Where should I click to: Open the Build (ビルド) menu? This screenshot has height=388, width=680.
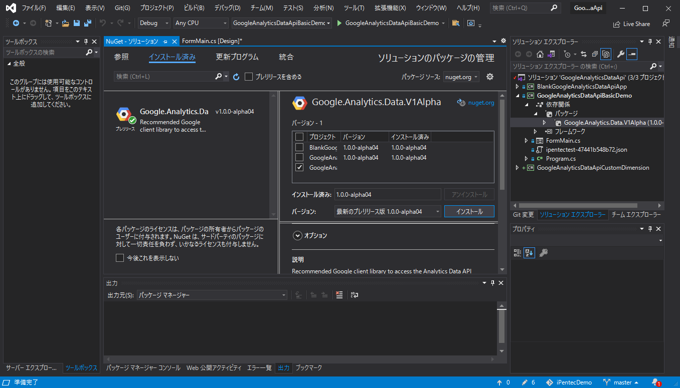pyautogui.click(x=194, y=8)
